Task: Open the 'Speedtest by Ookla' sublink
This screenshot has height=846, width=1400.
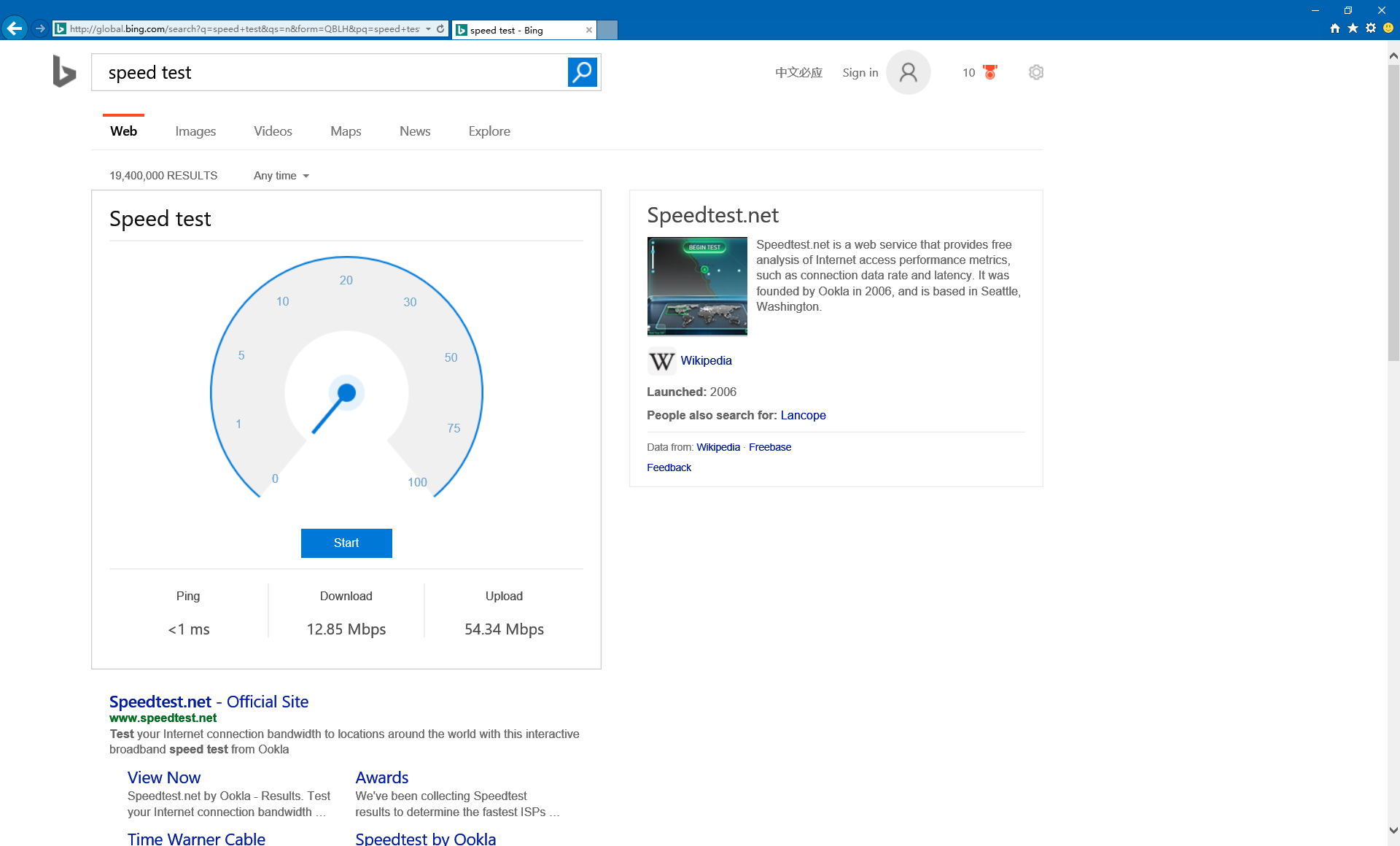Action: [x=426, y=839]
